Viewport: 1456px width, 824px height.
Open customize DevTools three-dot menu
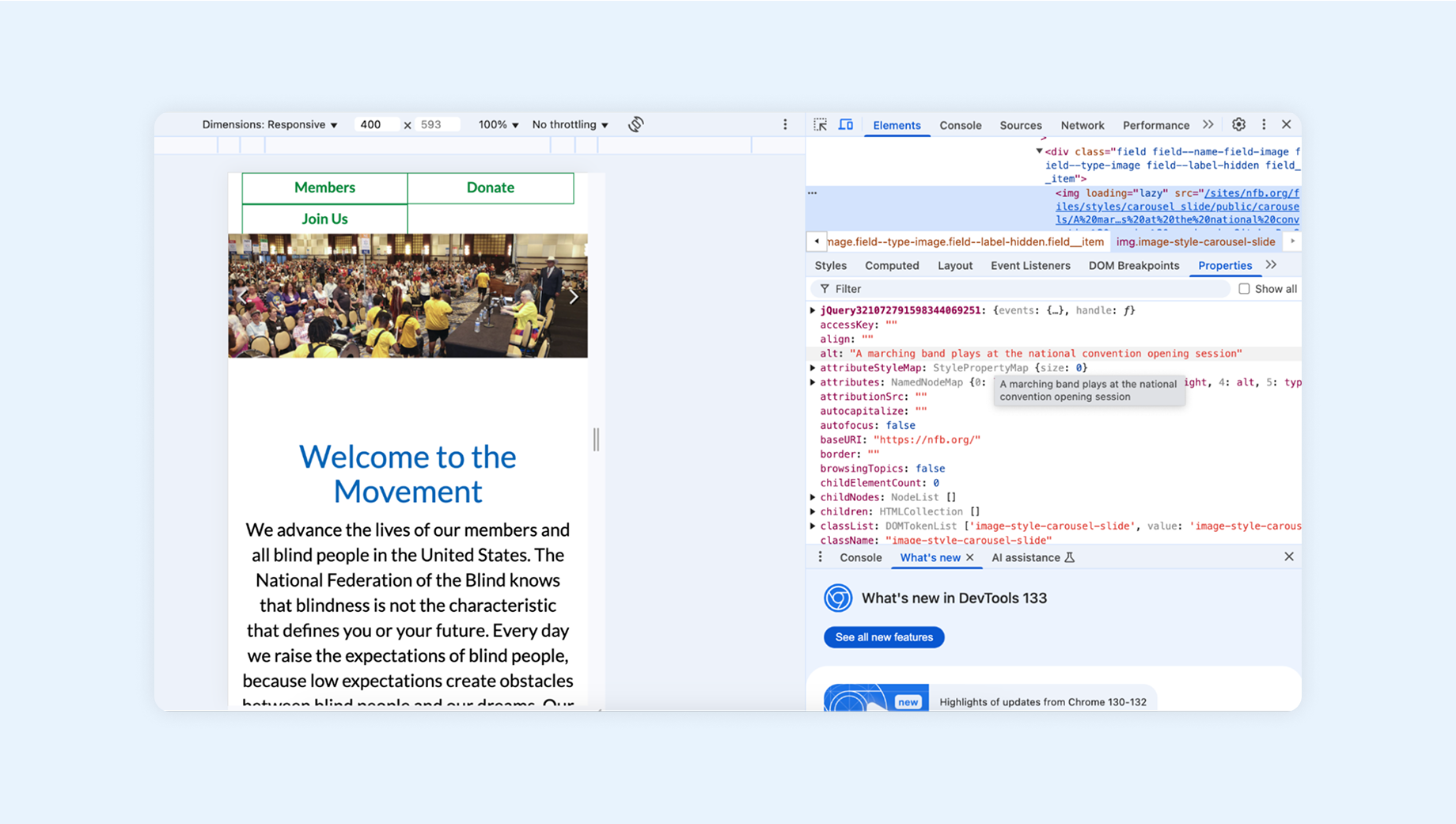click(1264, 124)
